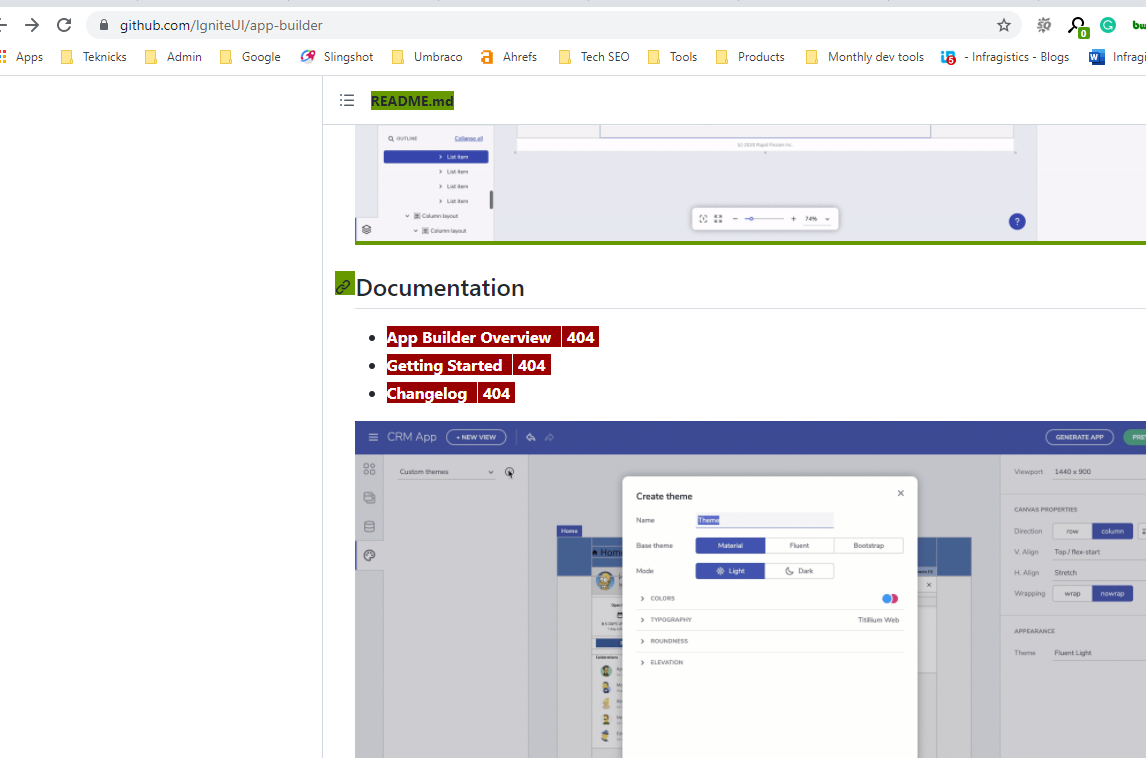Click the Getting Started documentation link
The width and height of the screenshot is (1146, 758).
(x=446, y=365)
